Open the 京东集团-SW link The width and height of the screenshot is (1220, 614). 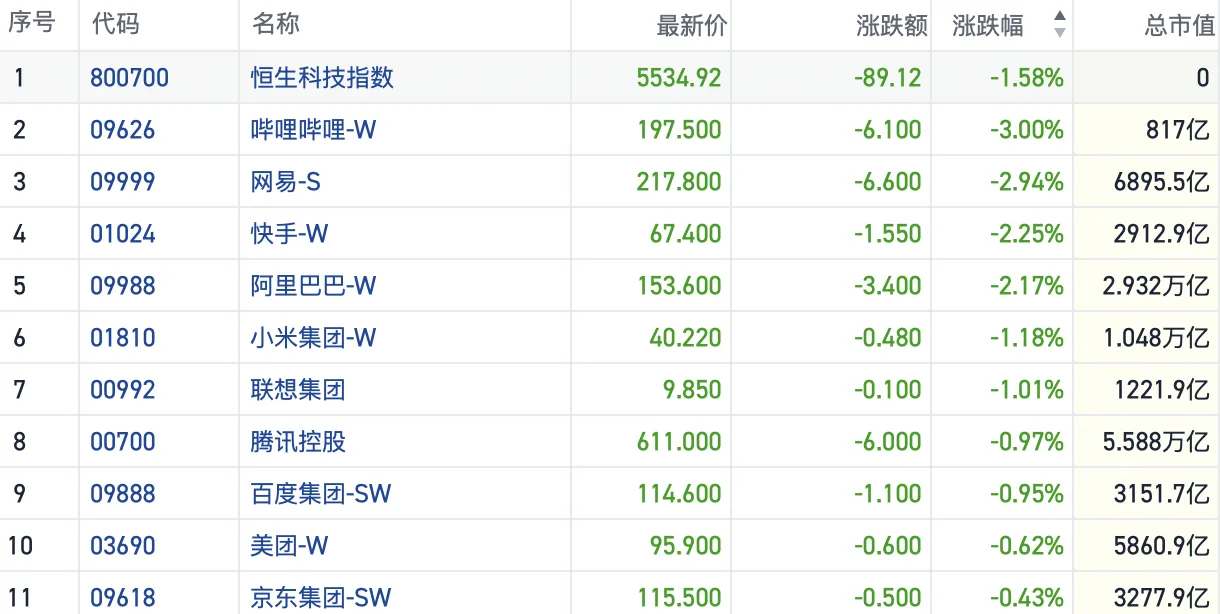(x=320, y=598)
